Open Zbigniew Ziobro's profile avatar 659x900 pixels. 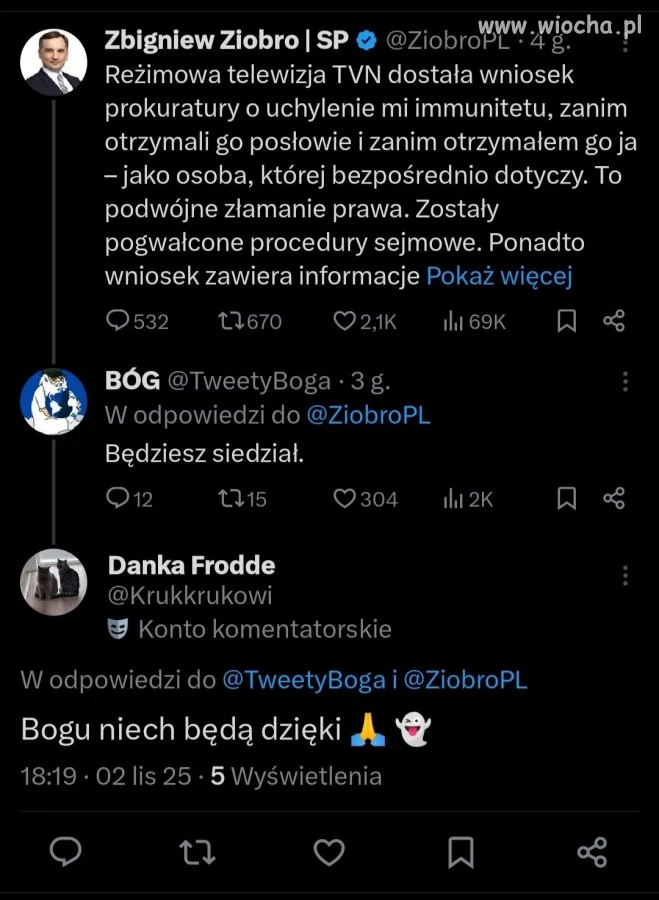[54, 62]
